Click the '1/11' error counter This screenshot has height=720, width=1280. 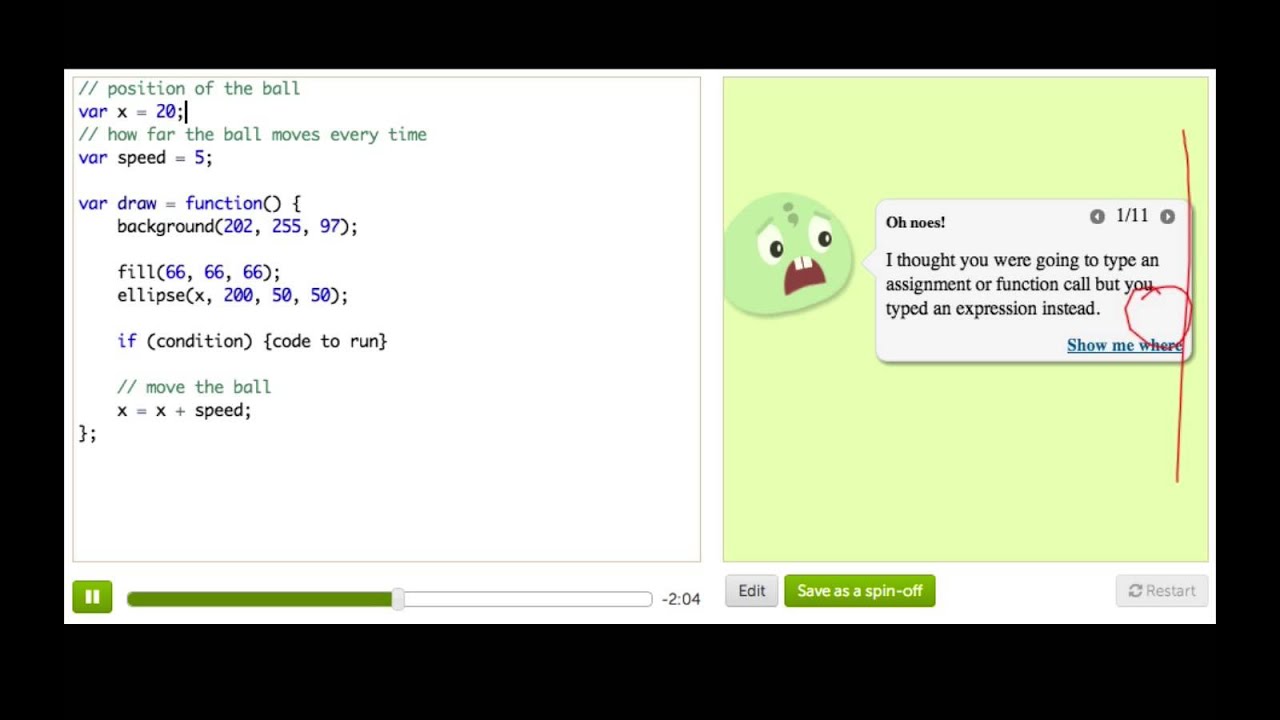coord(1132,216)
